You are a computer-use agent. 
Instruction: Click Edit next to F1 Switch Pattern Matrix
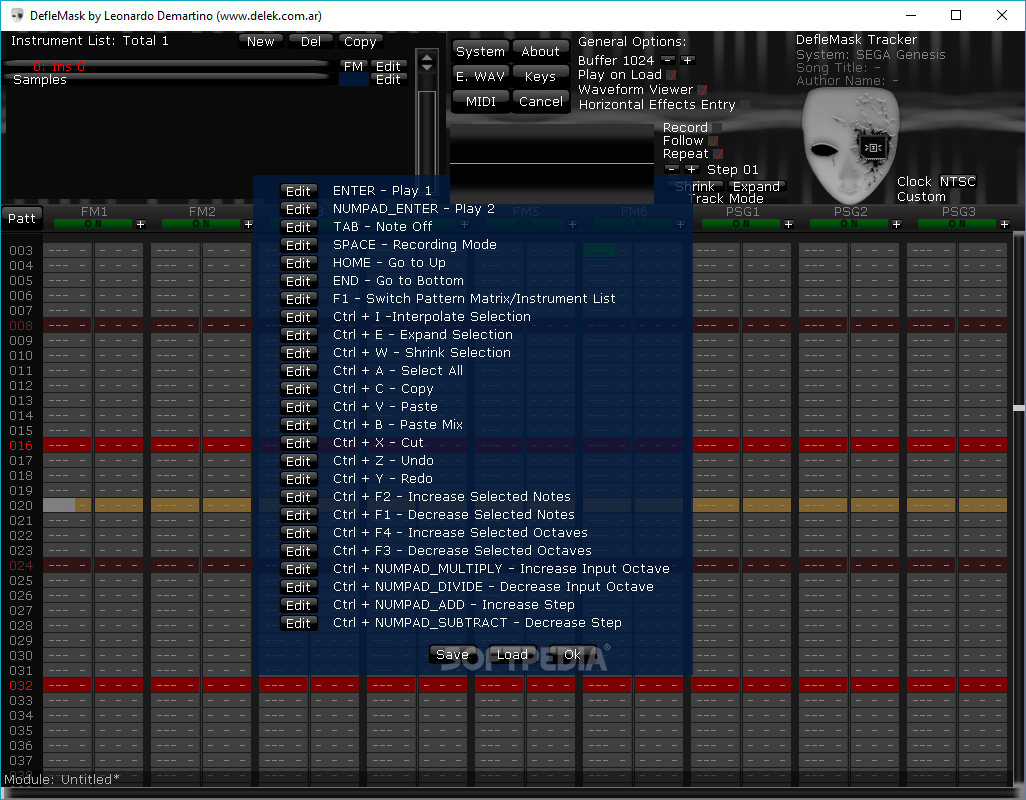tap(298, 299)
